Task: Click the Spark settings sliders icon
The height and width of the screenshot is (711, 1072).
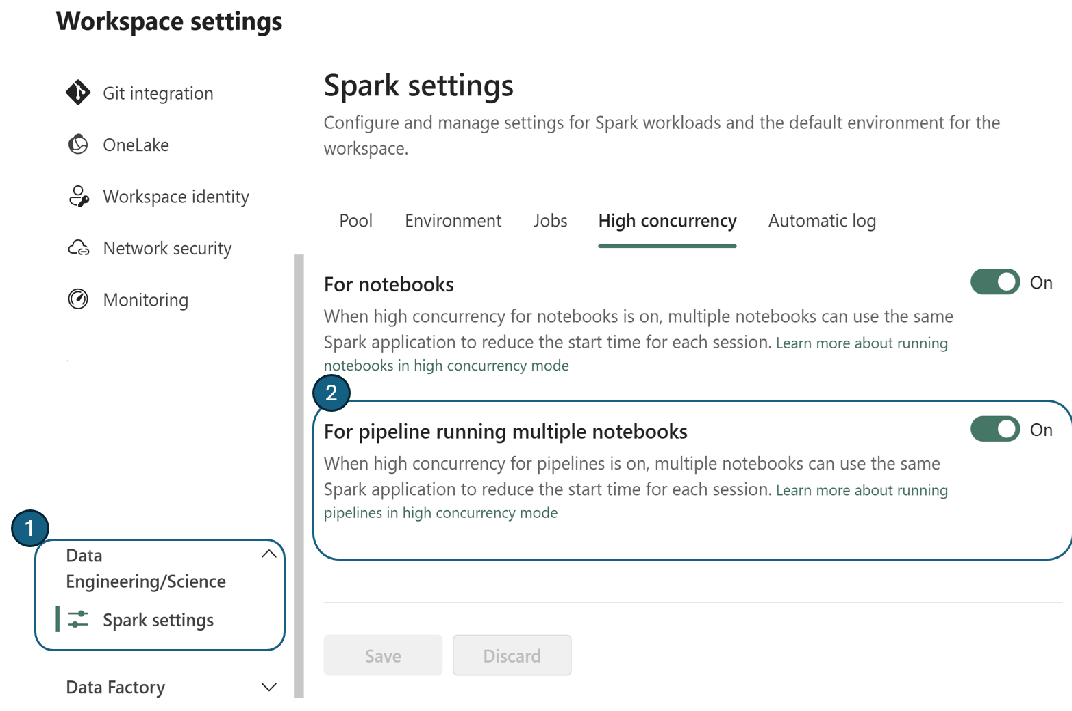Action: pos(79,619)
